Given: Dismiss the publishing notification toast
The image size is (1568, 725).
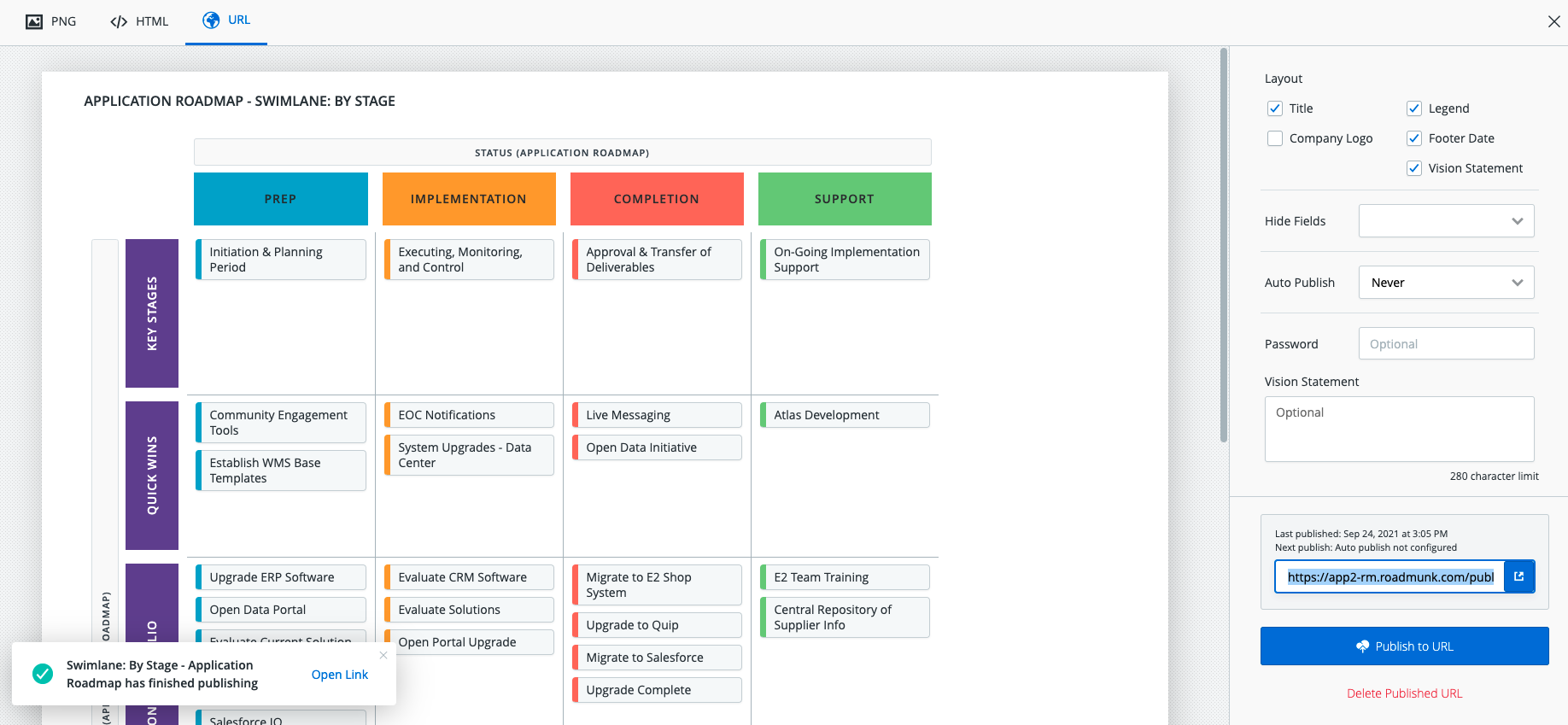Looking at the screenshot, I should [383, 655].
